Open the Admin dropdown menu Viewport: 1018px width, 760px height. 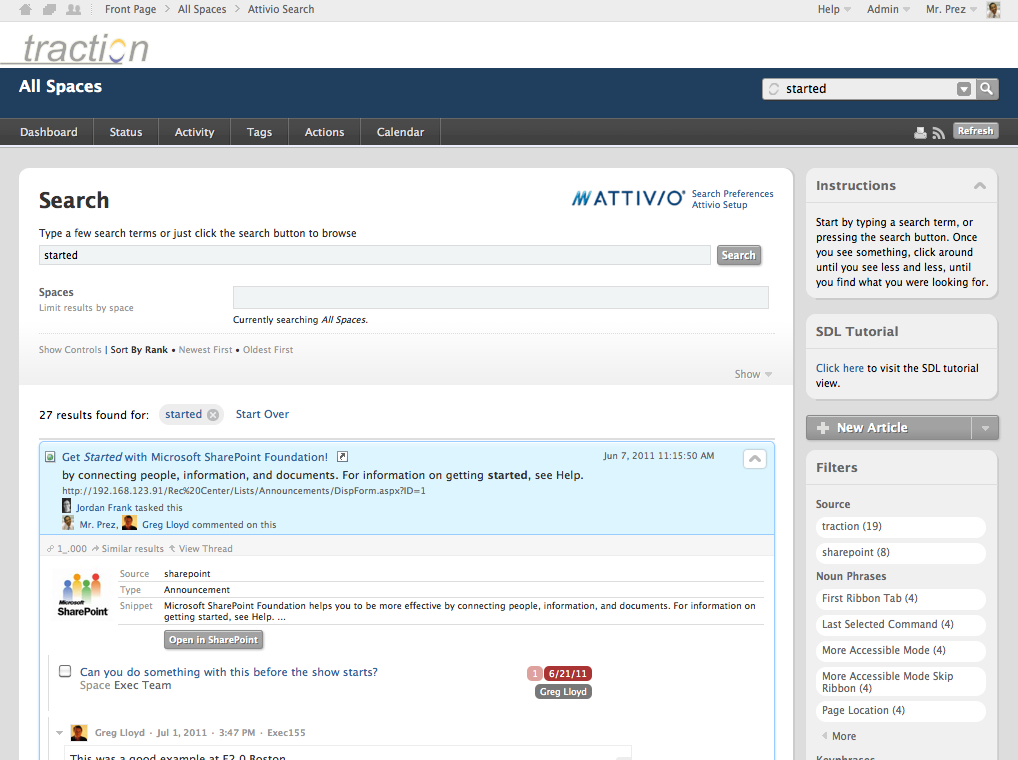888,9
